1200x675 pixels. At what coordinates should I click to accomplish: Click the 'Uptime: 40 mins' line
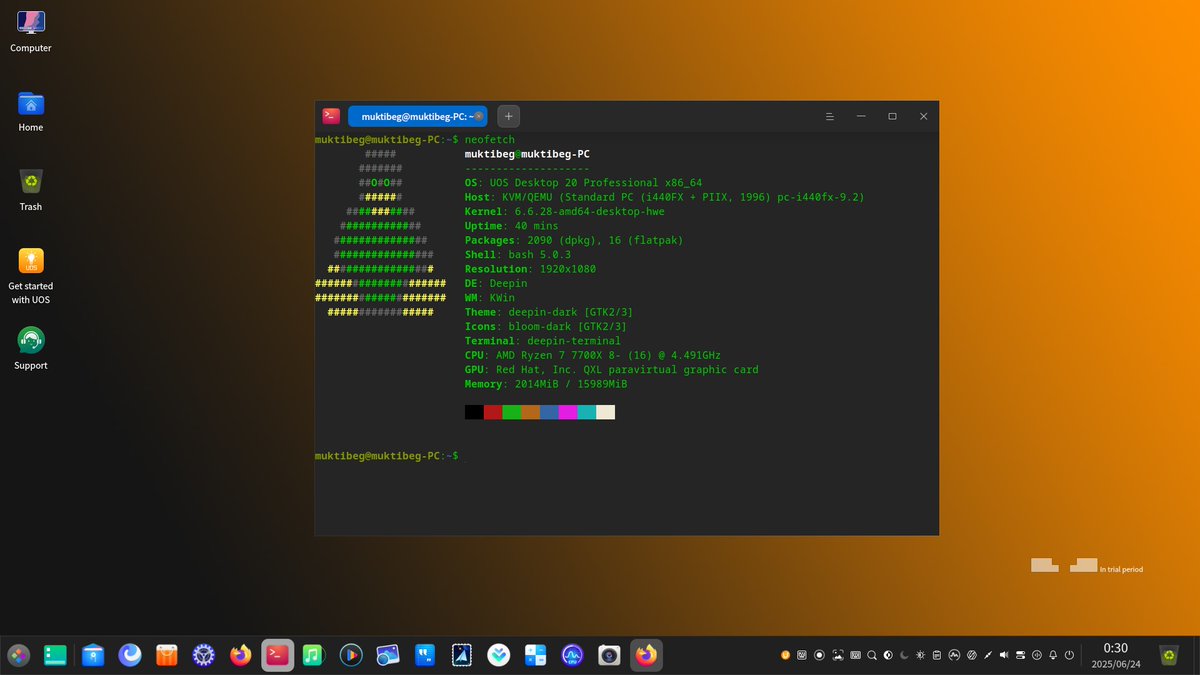point(512,226)
